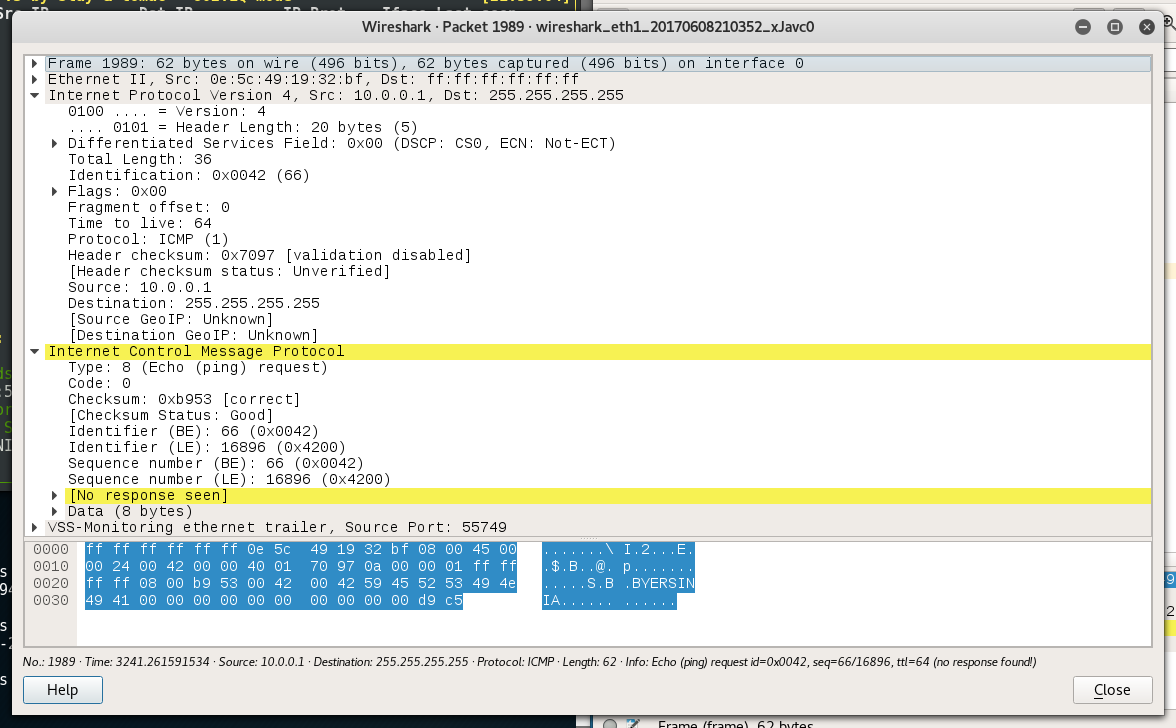The height and width of the screenshot is (728, 1176).
Task: Expand the Data (8 bytes) row
Action: (x=54, y=511)
